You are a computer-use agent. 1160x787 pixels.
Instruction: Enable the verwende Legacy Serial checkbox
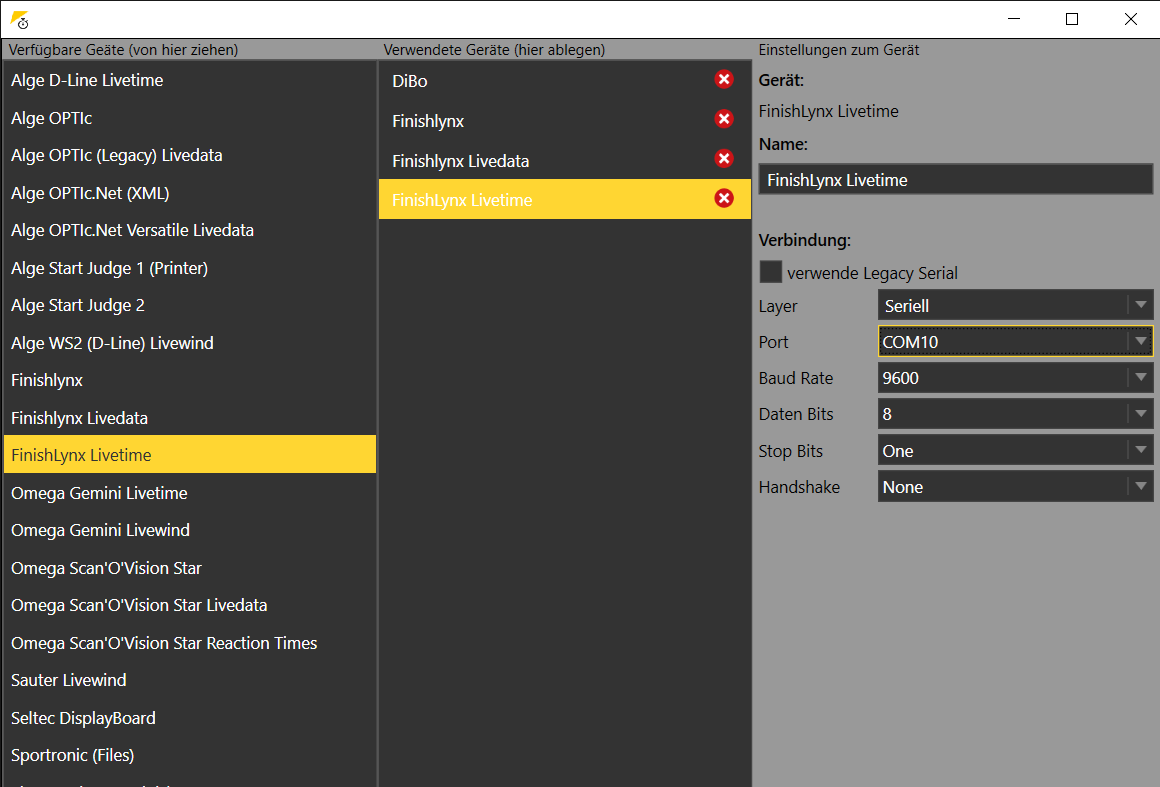click(771, 271)
